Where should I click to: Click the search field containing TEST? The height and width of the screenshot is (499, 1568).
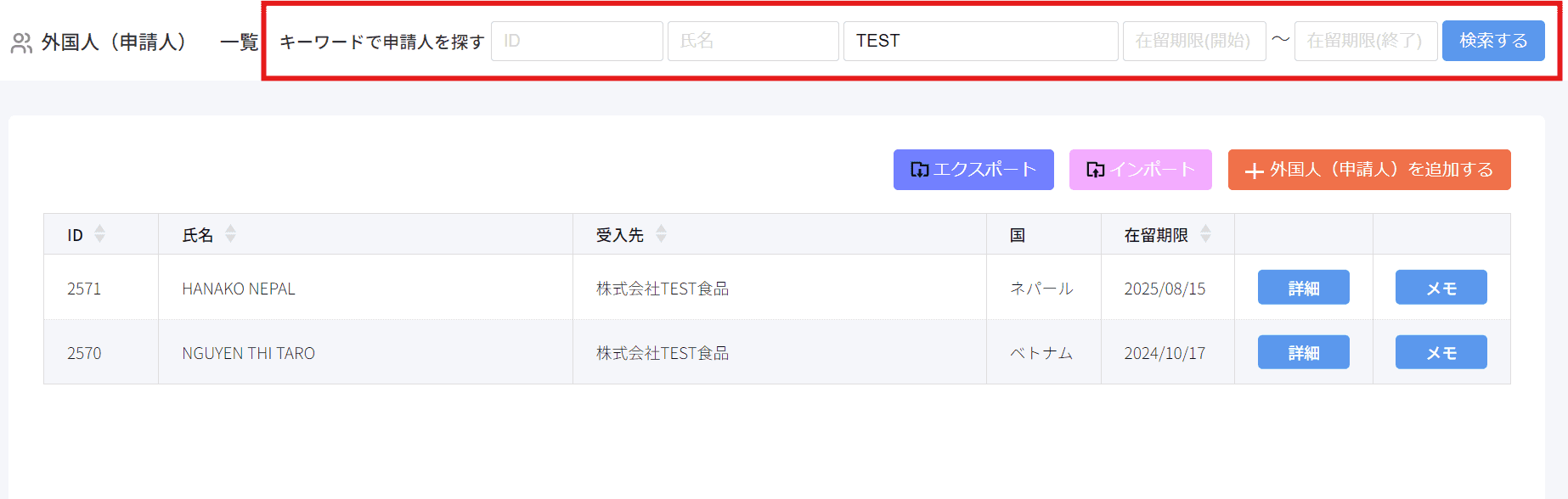tap(980, 41)
